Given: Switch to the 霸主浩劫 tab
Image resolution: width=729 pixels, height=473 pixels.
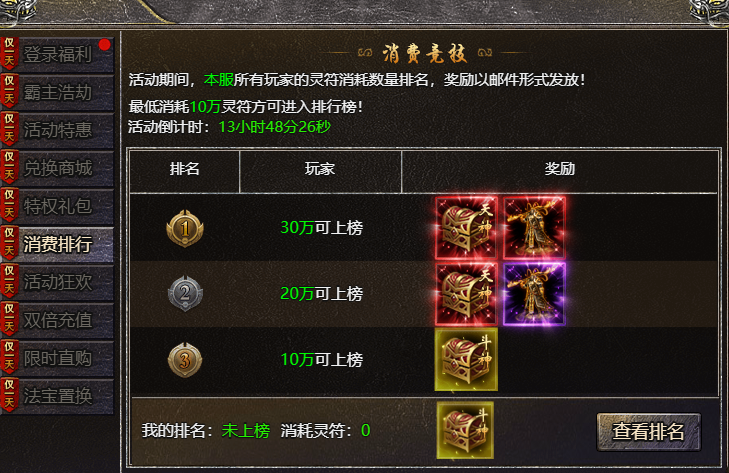Looking at the screenshot, I should tap(57, 92).
